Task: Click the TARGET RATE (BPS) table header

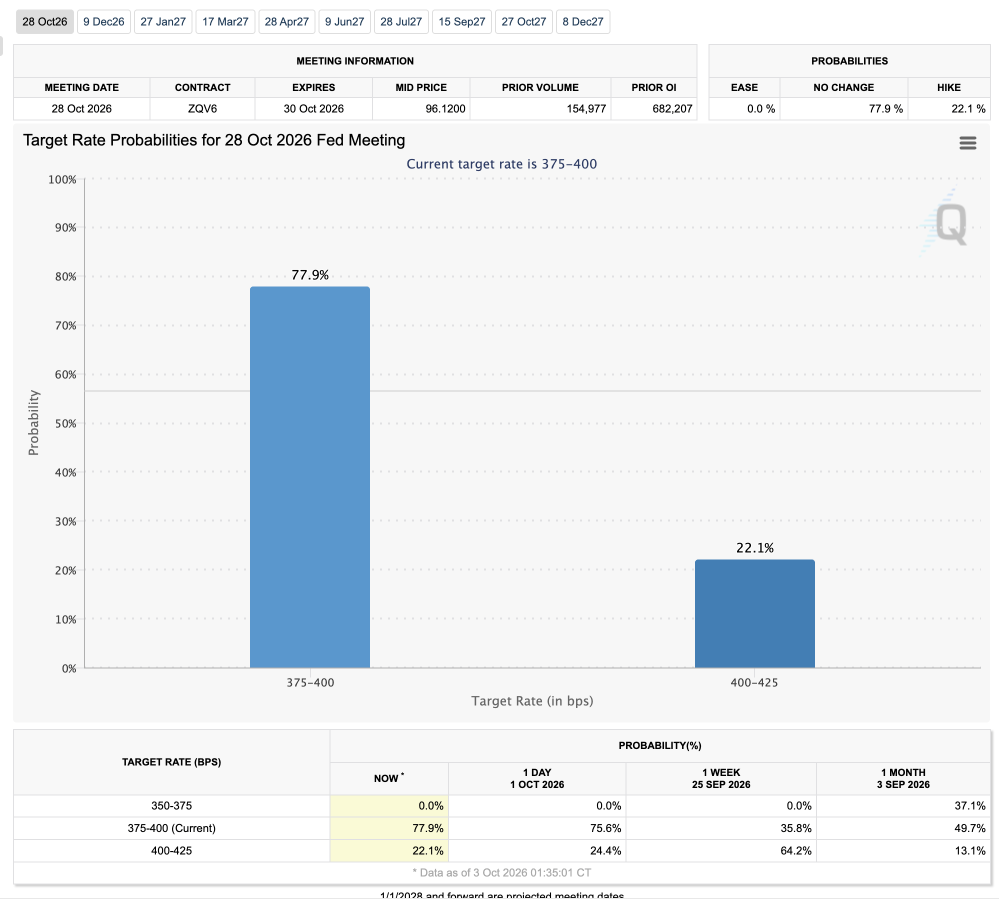Action: pyautogui.click(x=171, y=762)
